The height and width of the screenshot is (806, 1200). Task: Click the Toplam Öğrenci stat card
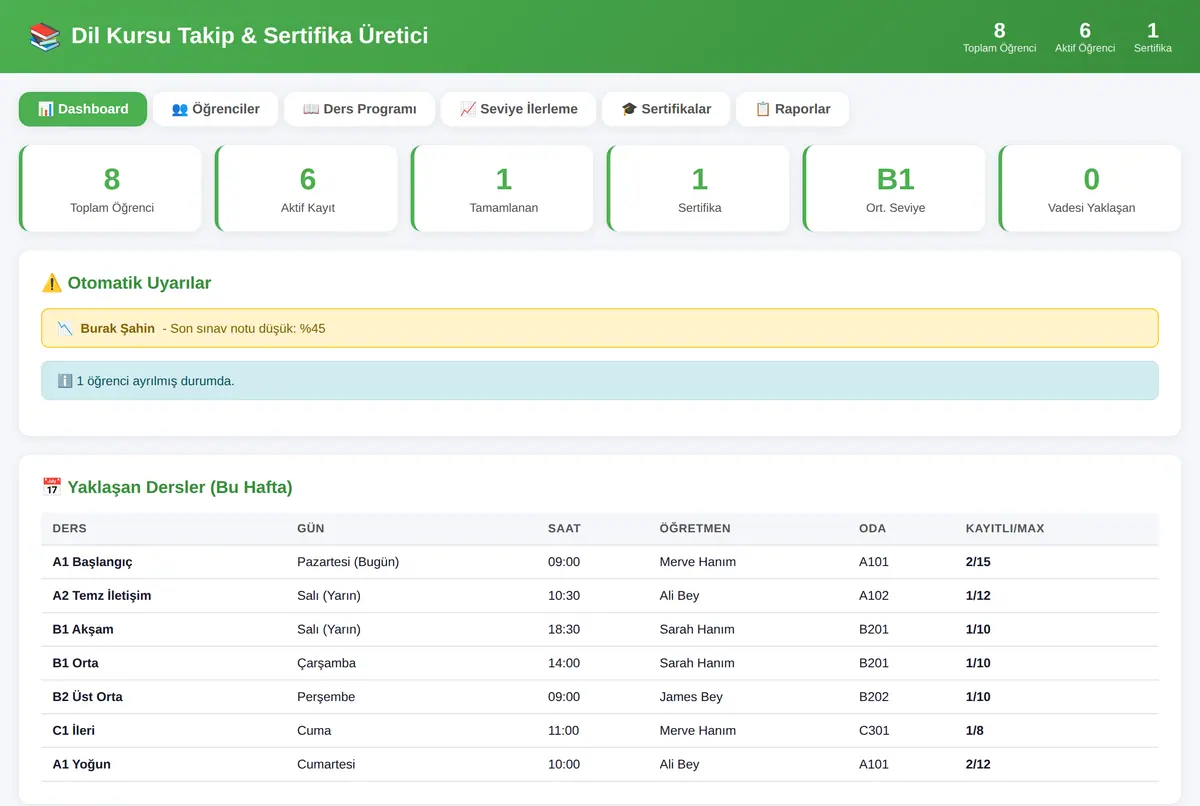tap(111, 189)
